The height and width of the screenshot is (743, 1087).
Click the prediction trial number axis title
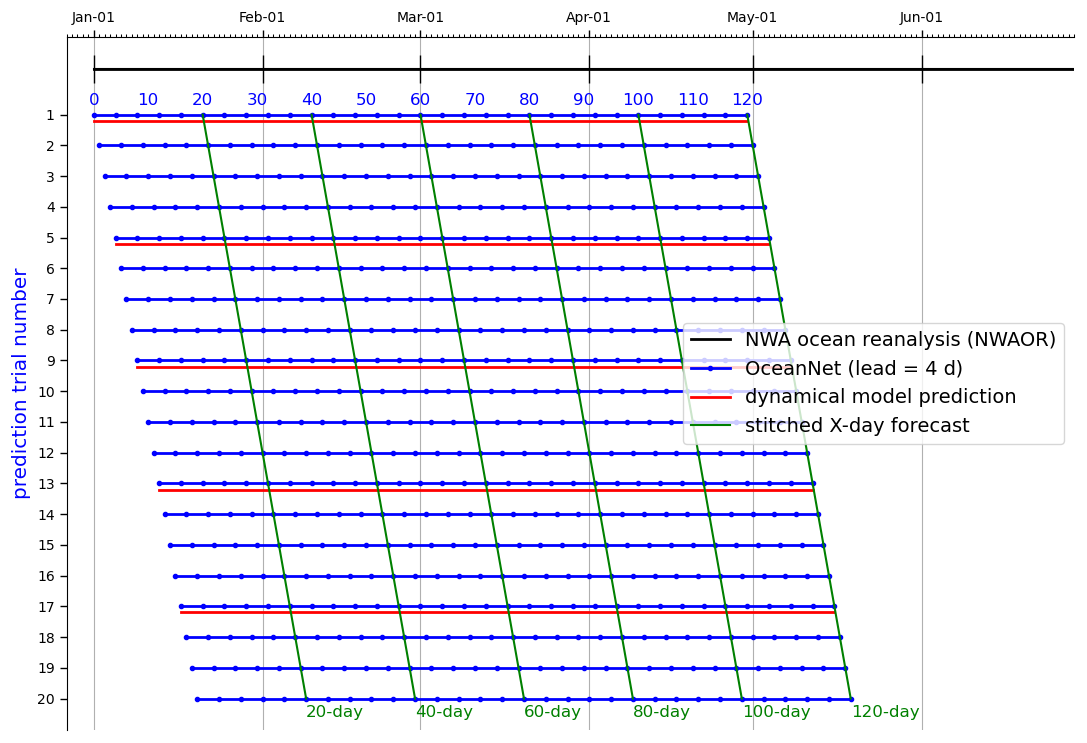click(21, 383)
